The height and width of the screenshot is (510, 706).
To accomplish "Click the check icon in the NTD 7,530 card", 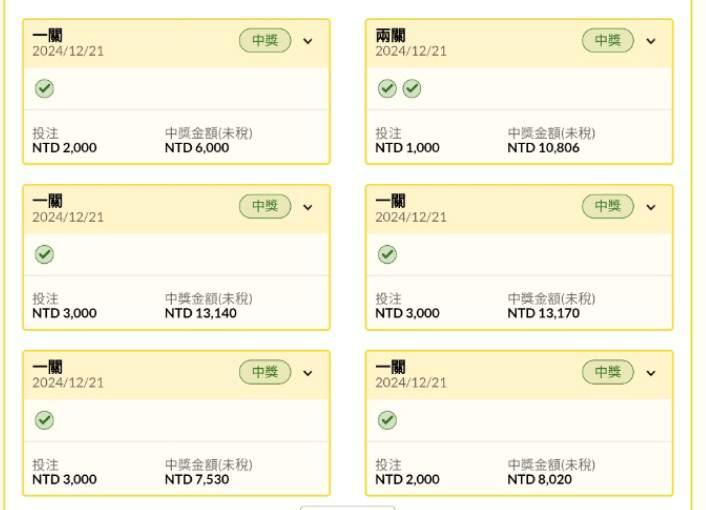I will coord(44,420).
